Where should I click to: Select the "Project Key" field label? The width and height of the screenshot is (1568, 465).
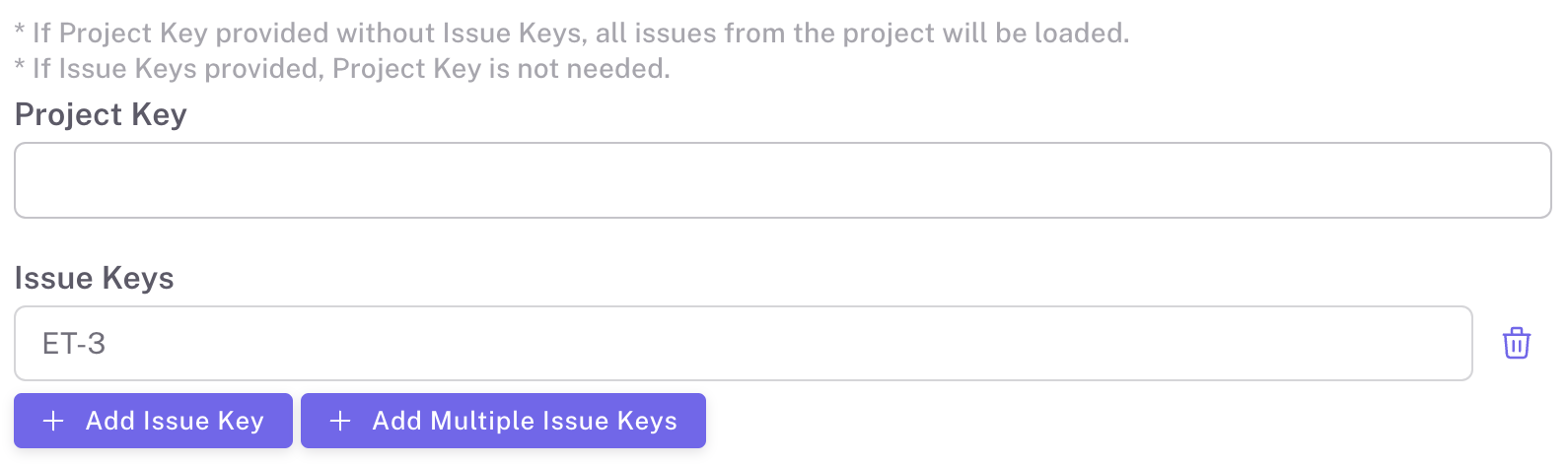point(101,115)
